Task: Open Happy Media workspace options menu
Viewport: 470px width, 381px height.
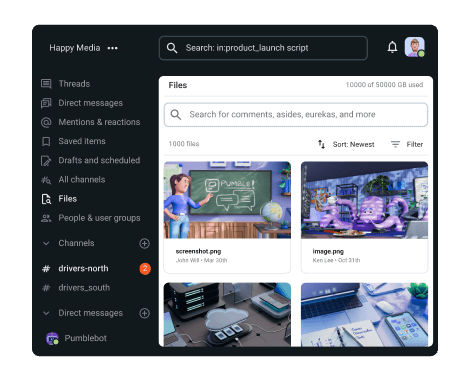Action: 113,48
